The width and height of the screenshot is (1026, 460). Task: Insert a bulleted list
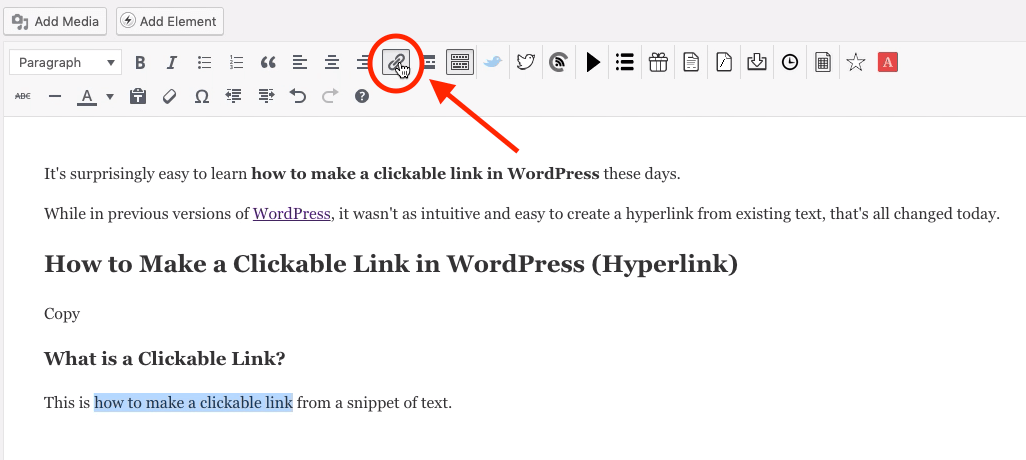click(204, 63)
